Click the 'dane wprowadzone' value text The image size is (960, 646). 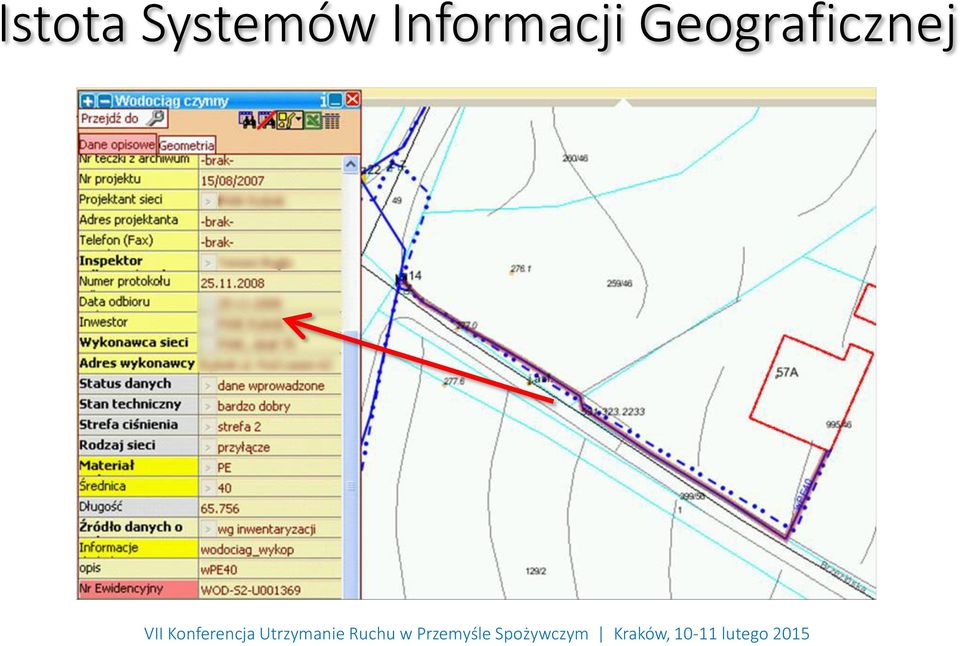pyautogui.click(x=271, y=386)
